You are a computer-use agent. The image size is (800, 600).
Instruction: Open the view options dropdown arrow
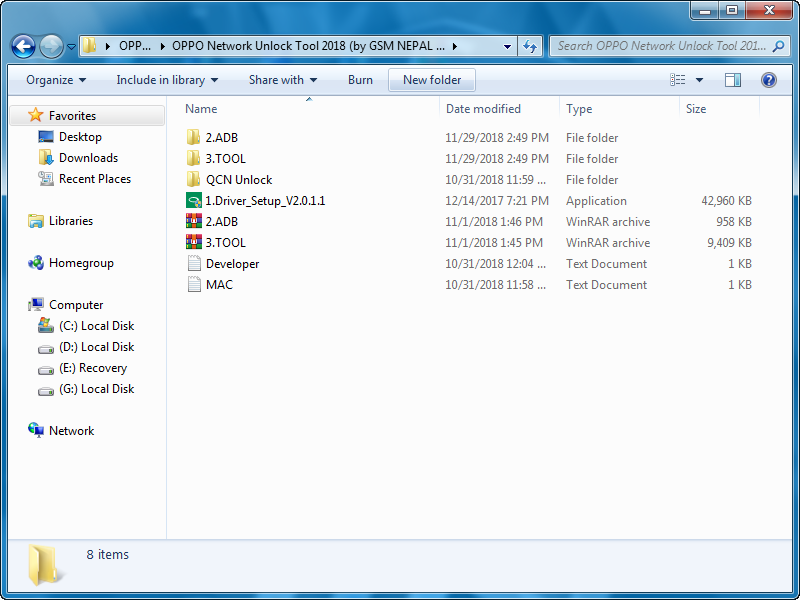click(699, 80)
